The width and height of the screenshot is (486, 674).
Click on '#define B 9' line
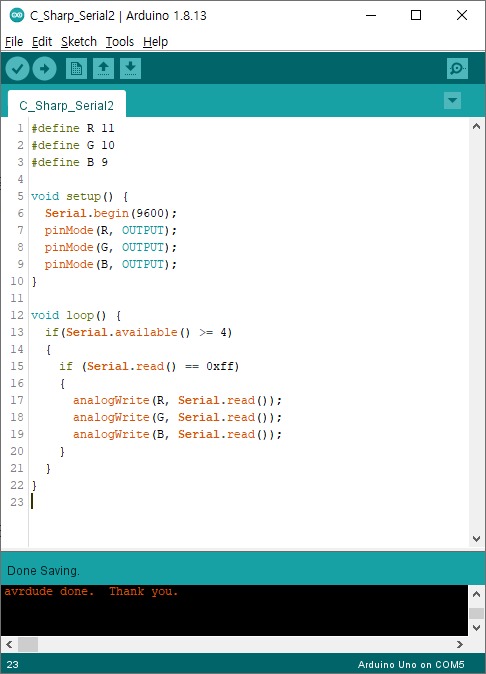point(69,162)
